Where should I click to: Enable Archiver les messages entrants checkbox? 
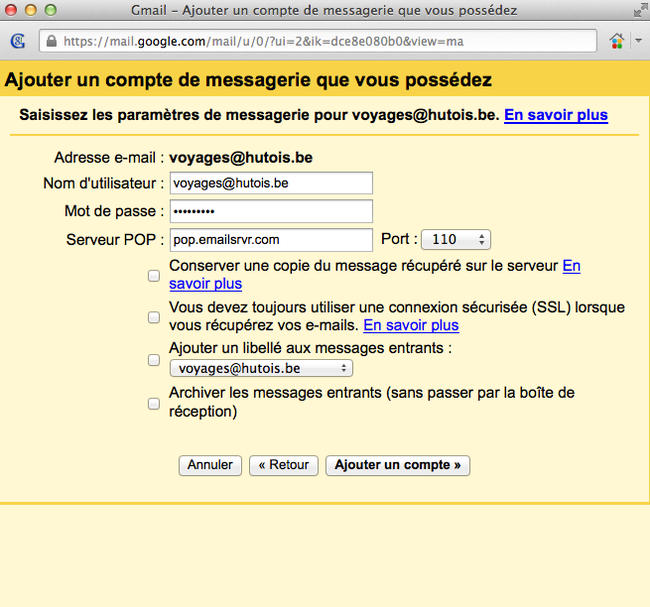(x=154, y=403)
